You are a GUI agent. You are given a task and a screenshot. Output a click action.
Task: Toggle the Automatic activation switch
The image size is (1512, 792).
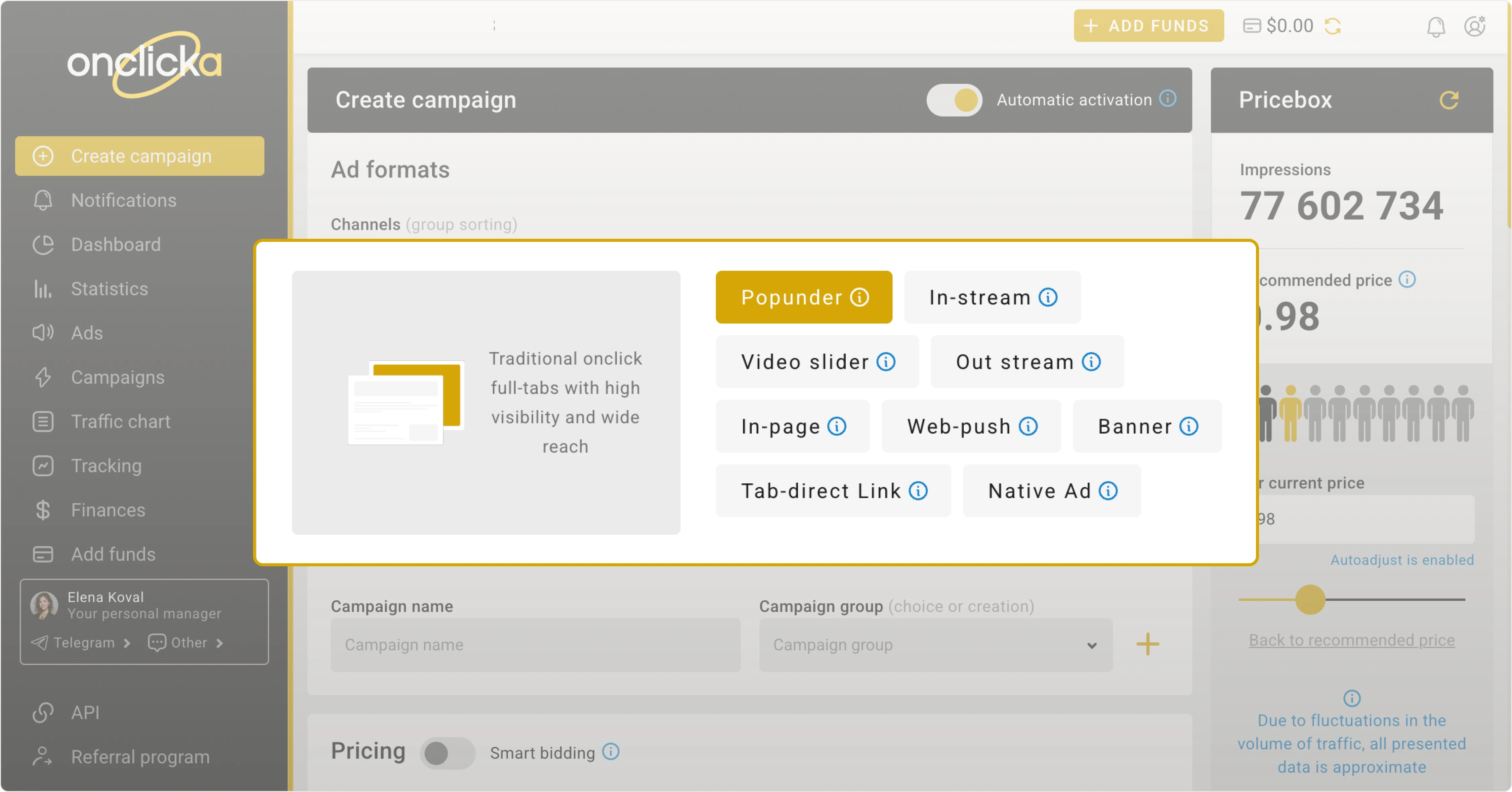point(954,100)
